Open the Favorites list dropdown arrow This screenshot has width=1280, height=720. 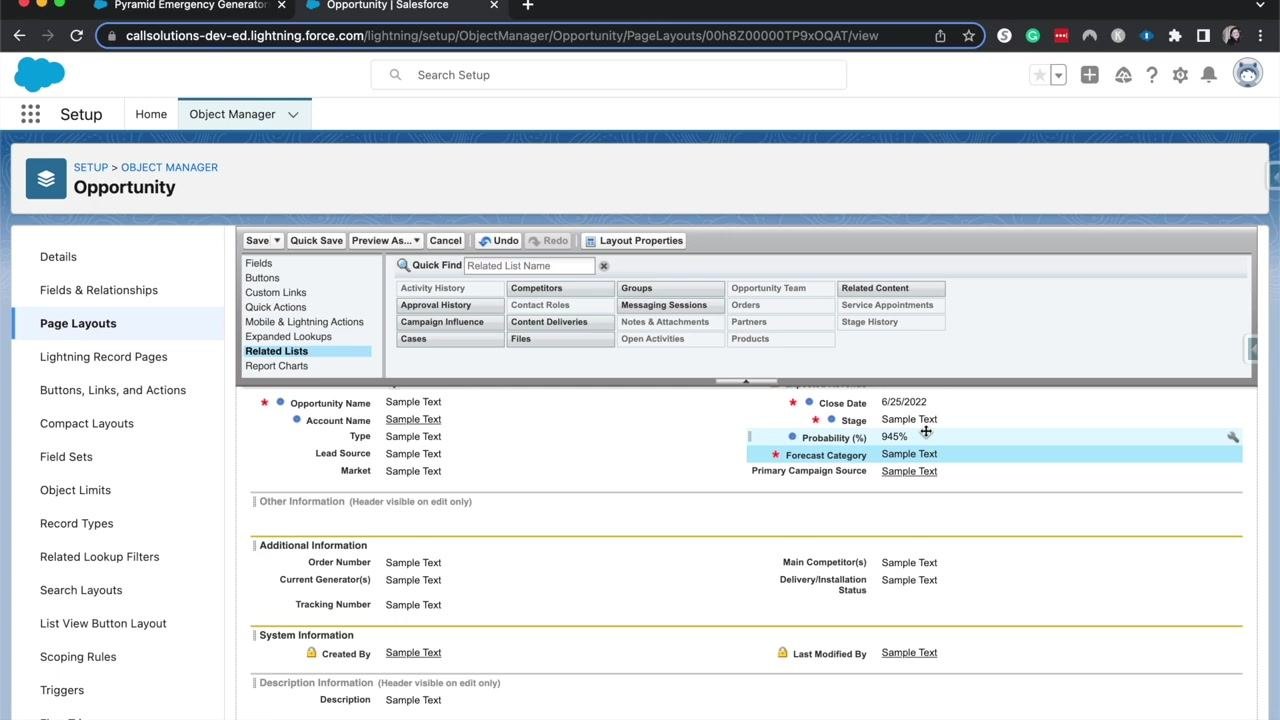[x=1058, y=75]
